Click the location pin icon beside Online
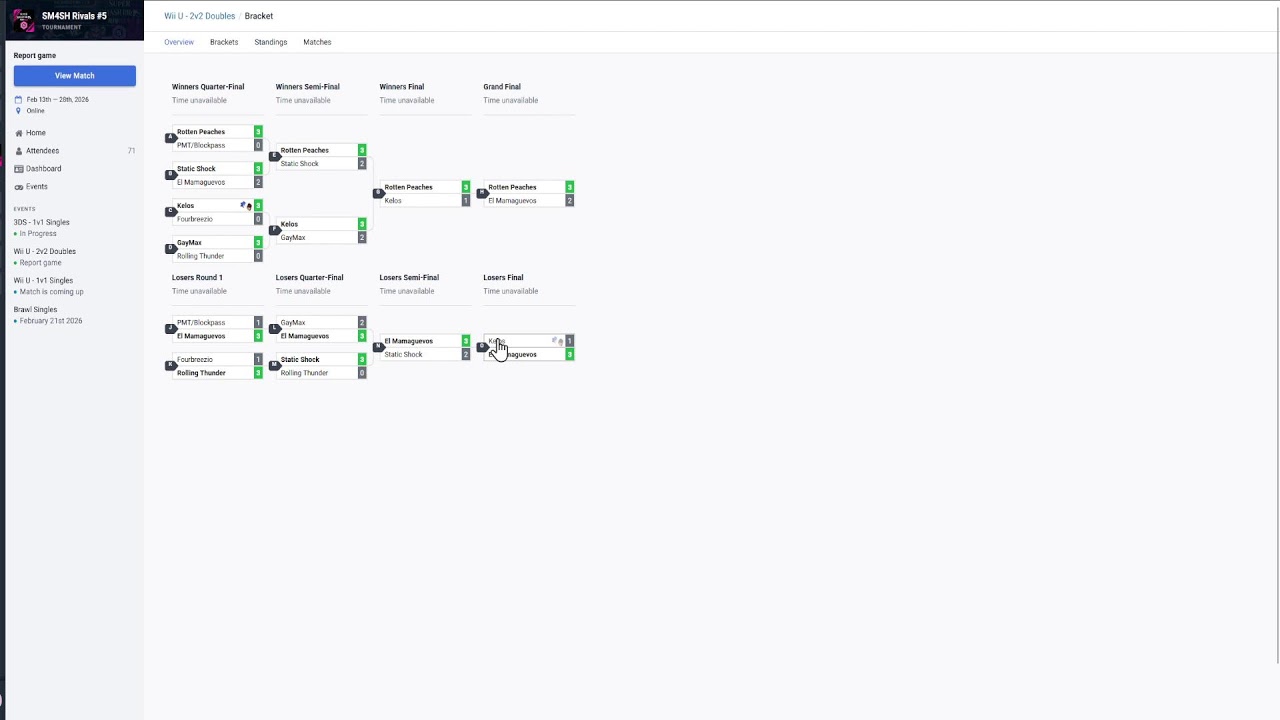Image resolution: width=1280 pixels, height=720 pixels. pos(18,111)
